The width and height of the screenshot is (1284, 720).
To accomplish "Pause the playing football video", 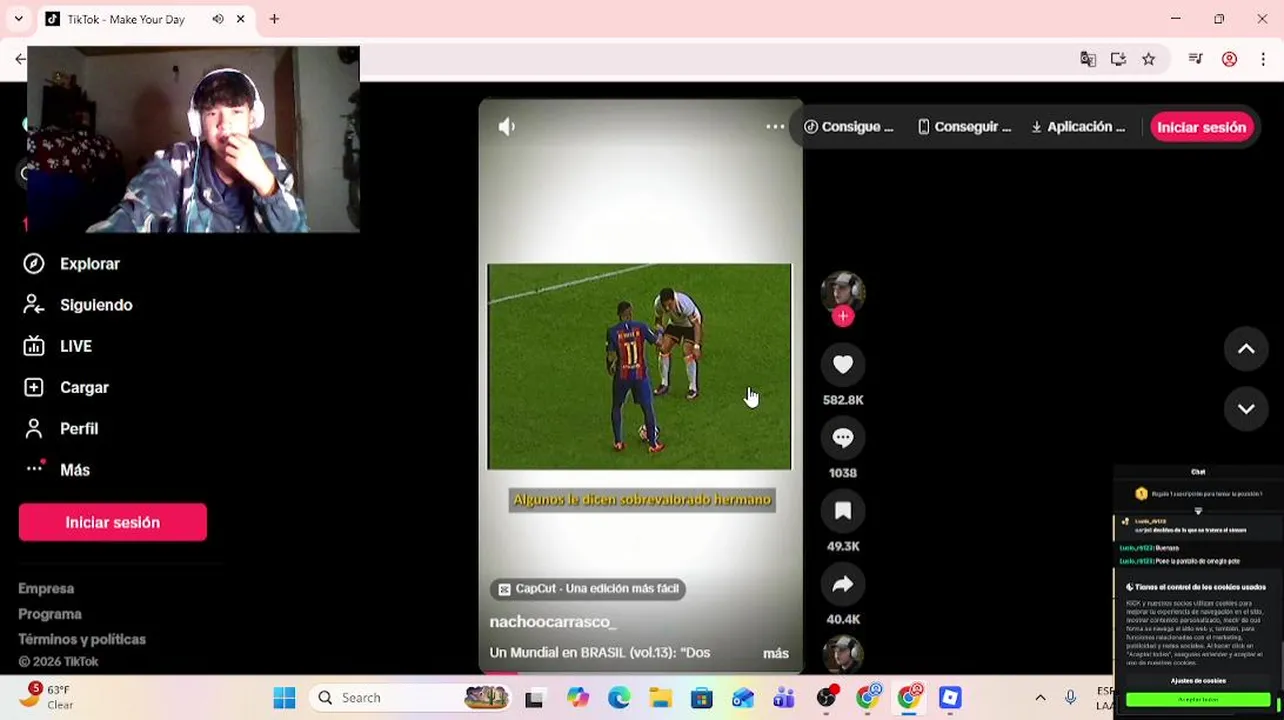I will tap(639, 366).
